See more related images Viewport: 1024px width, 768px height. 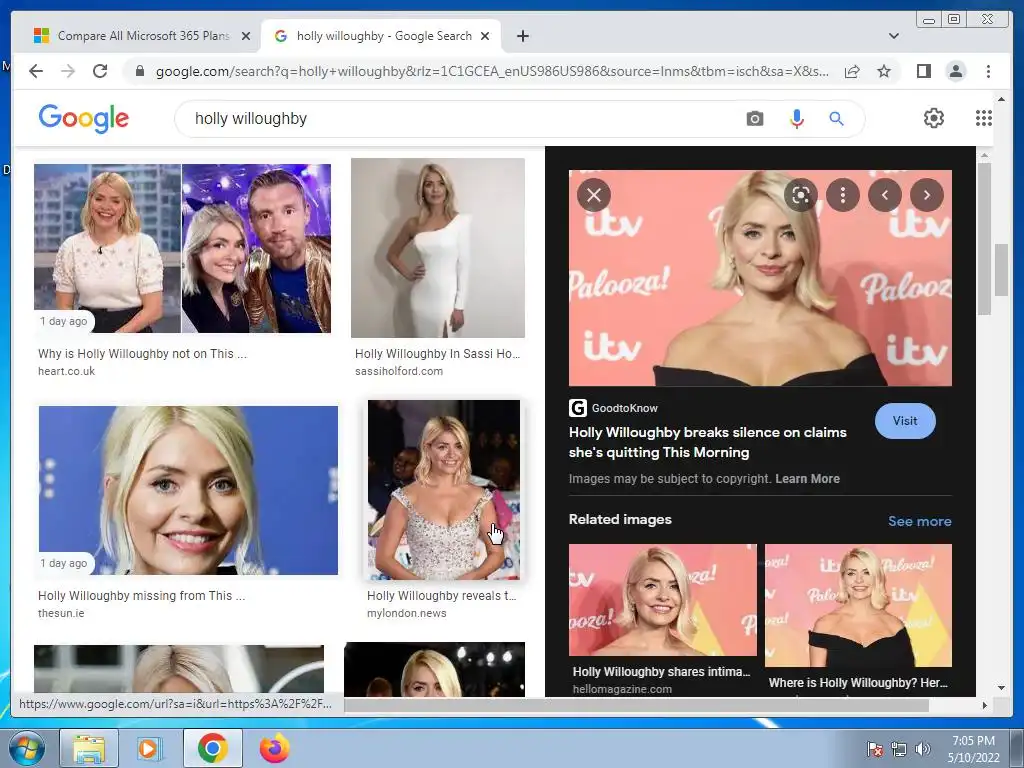coord(920,521)
